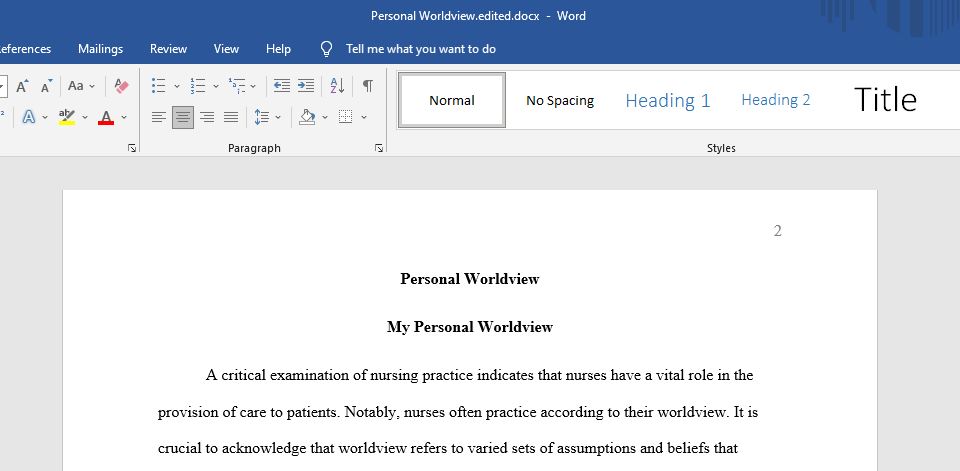Sort text with the A-Z sort icon
960x471 pixels.
337,86
